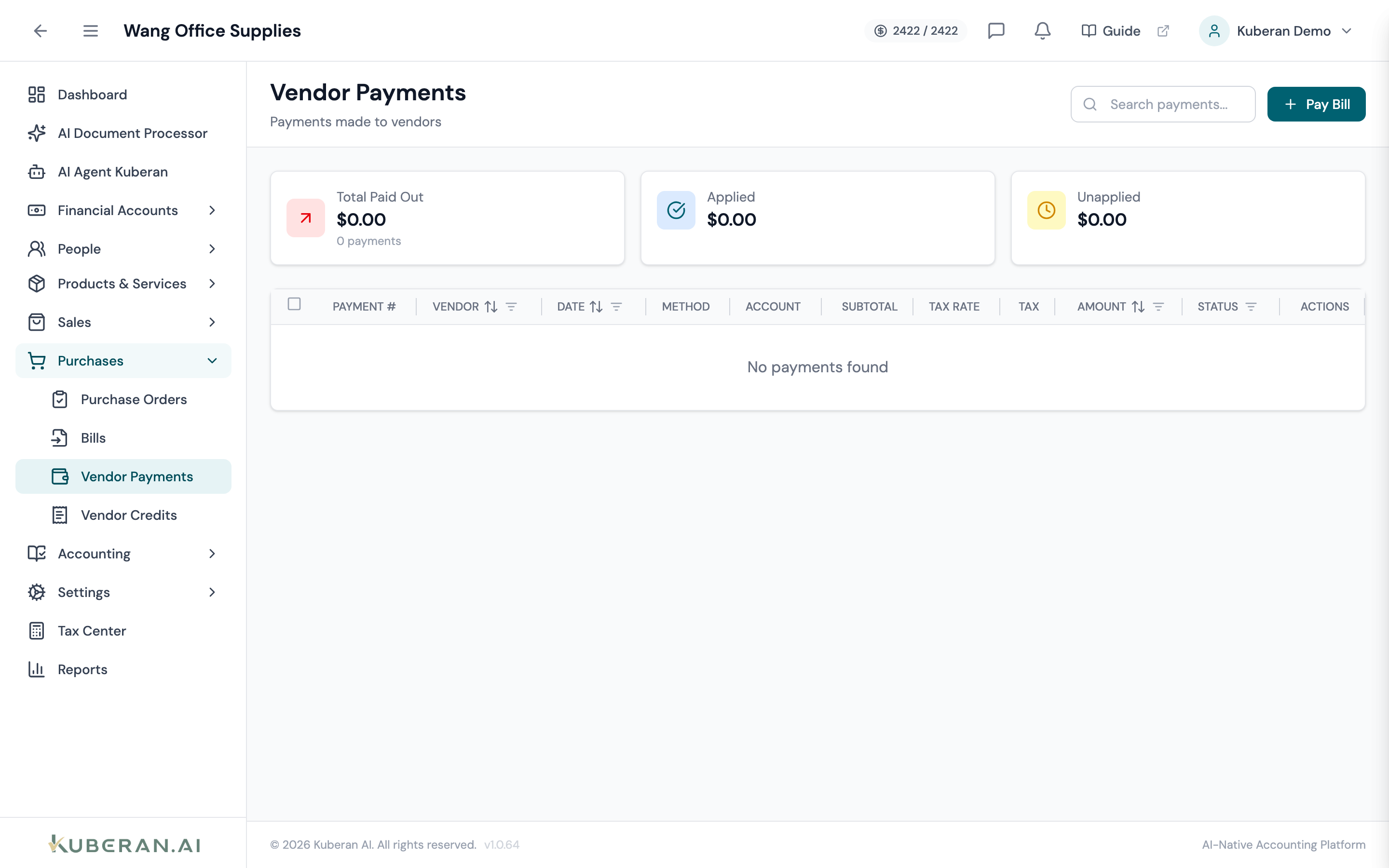The image size is (1389, 868).
Task: Open Tax Center
Action: click(123, 631)
